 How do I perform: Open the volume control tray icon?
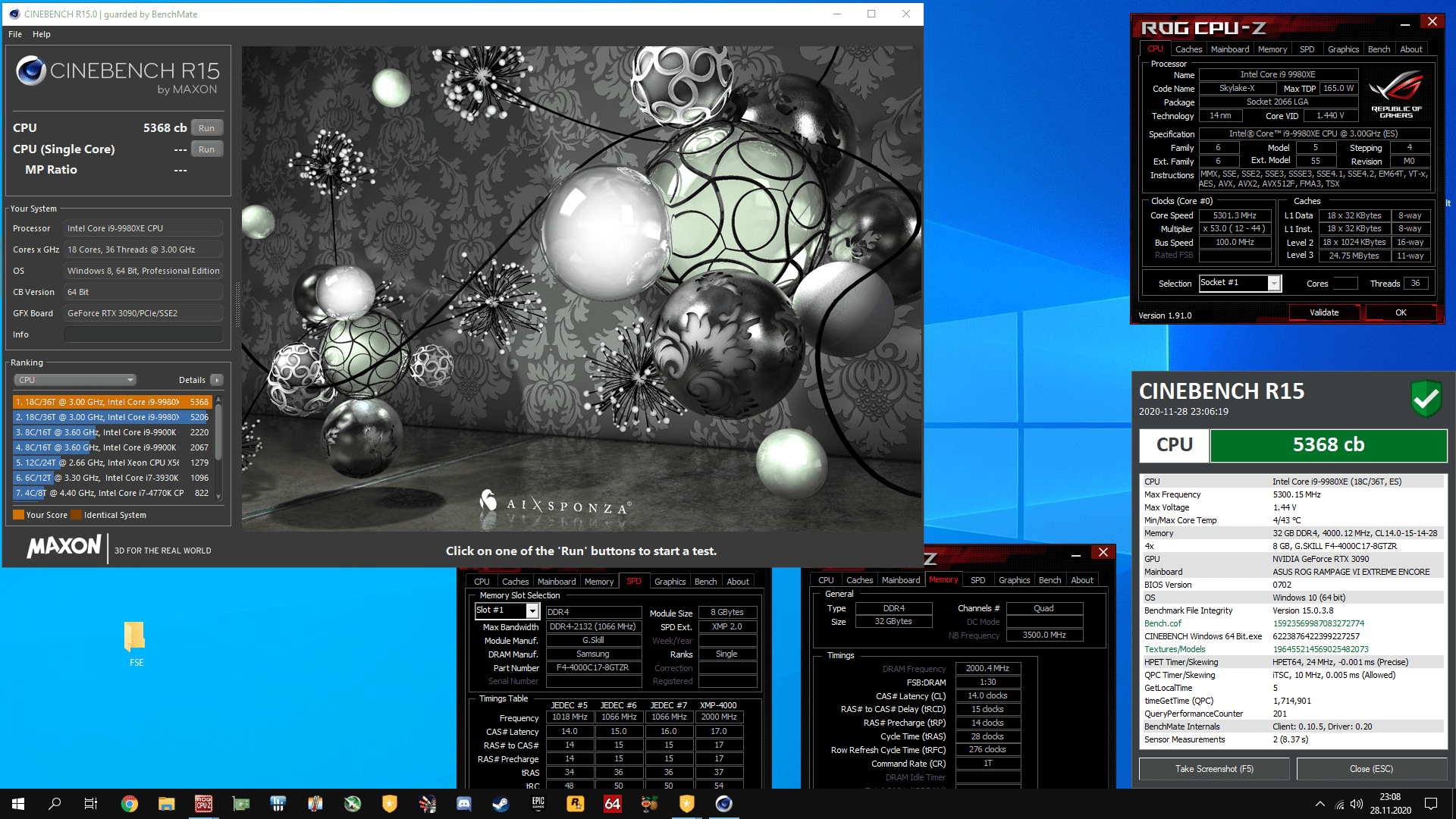pyautogui.click(x=1356, y=804)
